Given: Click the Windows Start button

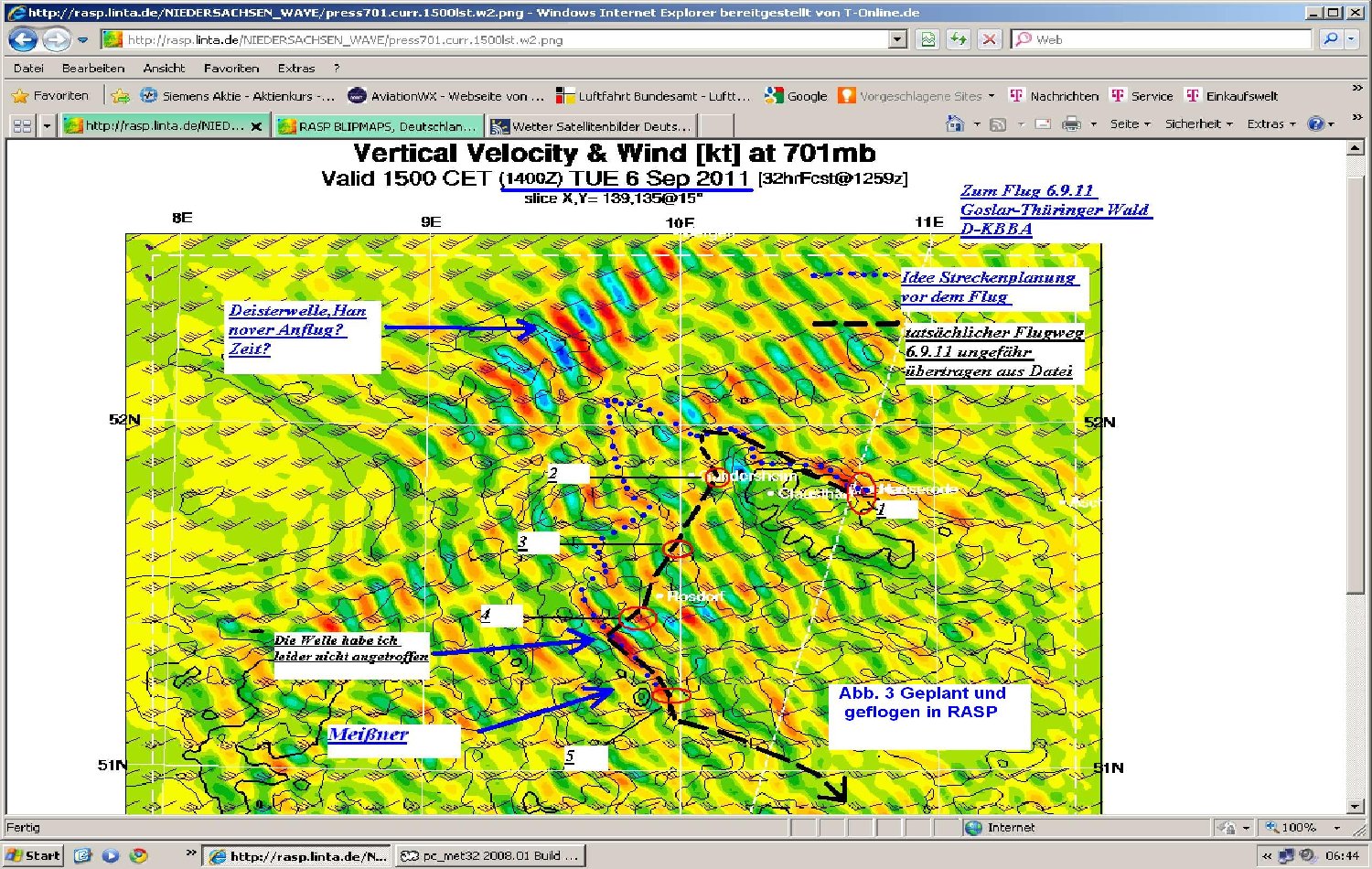Looking at the screenshot, I should tap(34, 855).
